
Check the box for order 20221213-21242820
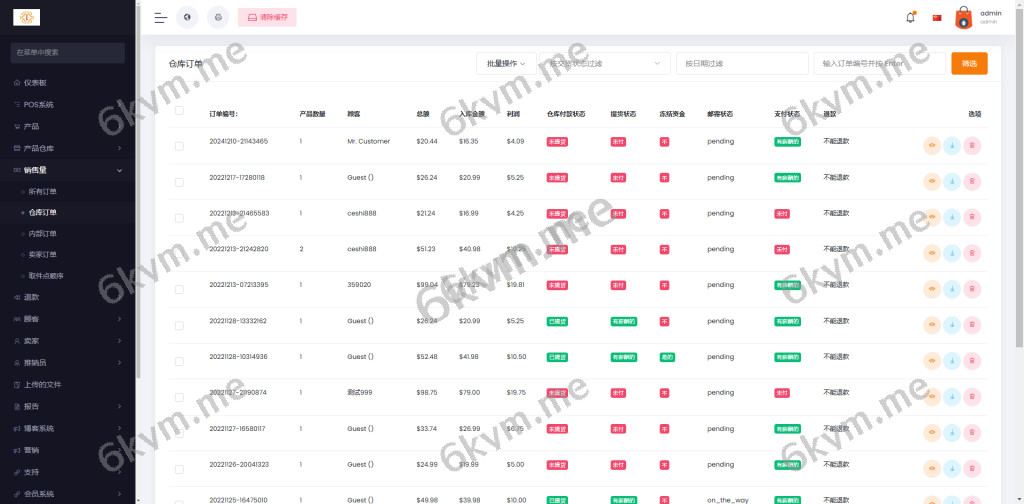179,254
